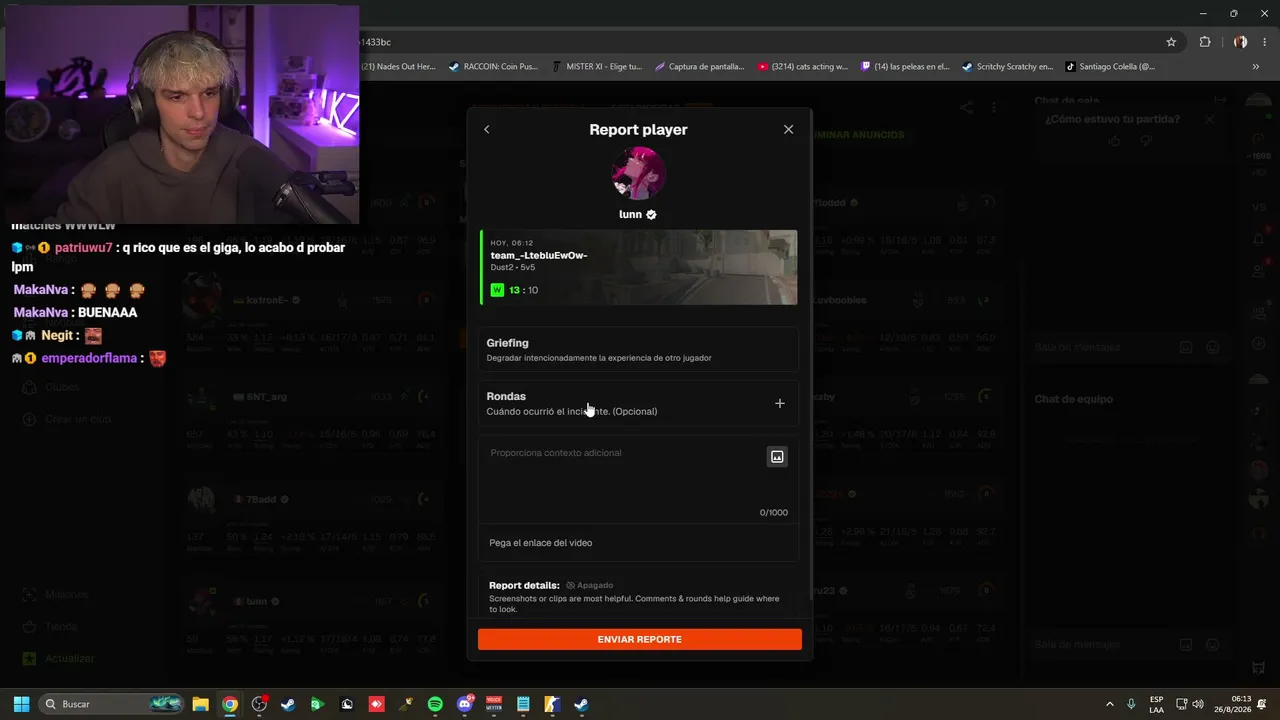Viewport: 1280px width, 720px height.
Task: Open the volume tray control
Action: pos(1198,704)
